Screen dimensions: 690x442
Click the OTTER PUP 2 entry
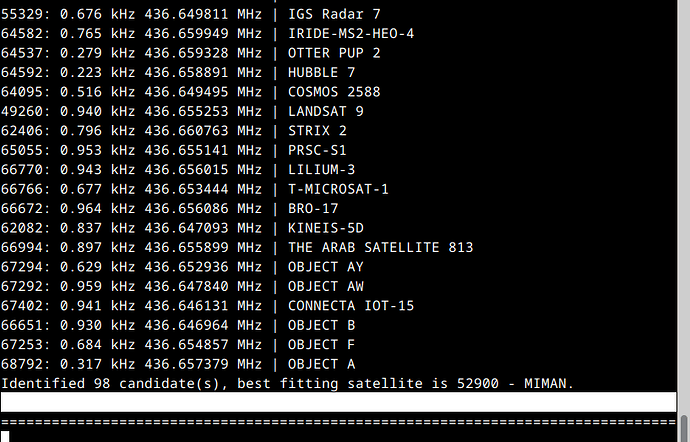(191, 53)
